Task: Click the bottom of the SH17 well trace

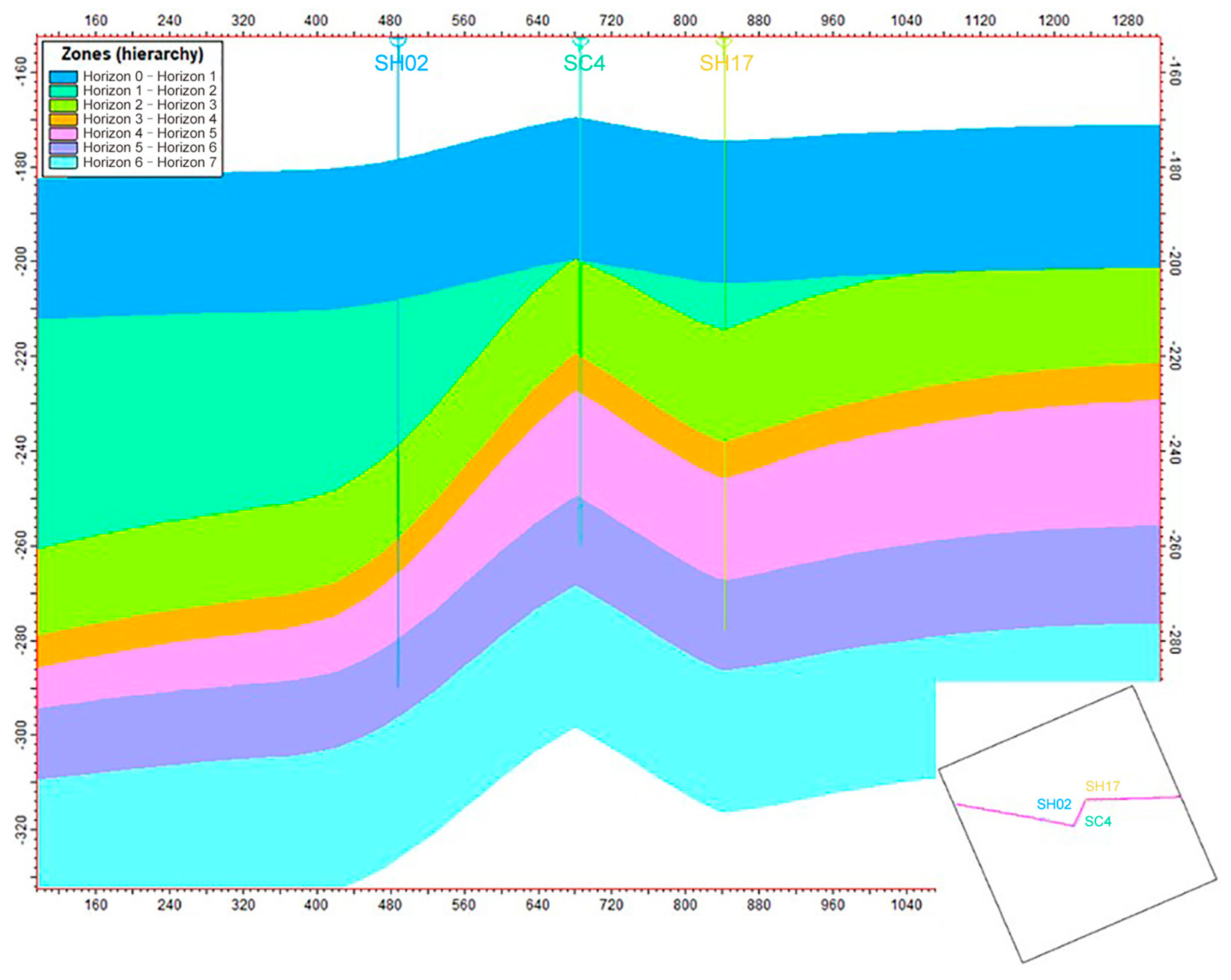Action: pos(725,628)
